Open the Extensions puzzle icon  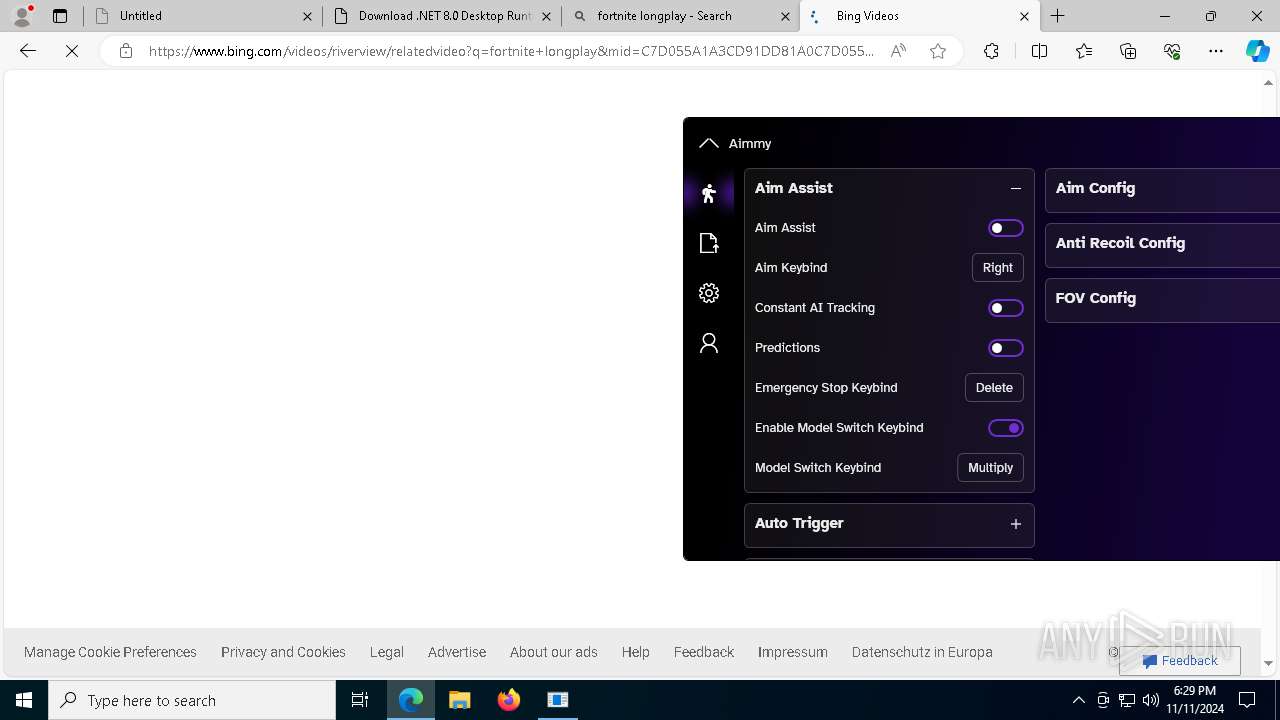click(991, 51)
